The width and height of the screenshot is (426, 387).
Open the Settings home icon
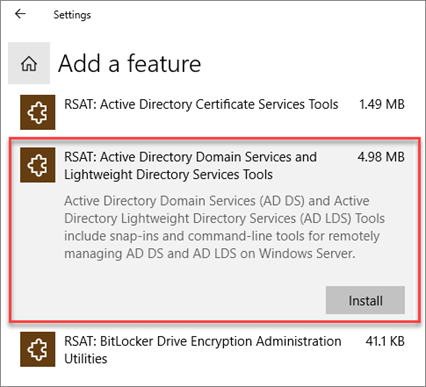(x=29, y=63)
